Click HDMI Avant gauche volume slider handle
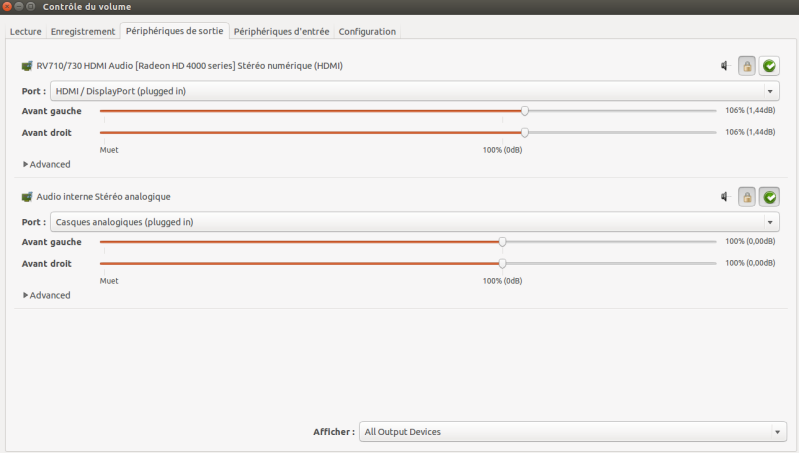This screenshot has height=453, width=799. tap(524, 111)
